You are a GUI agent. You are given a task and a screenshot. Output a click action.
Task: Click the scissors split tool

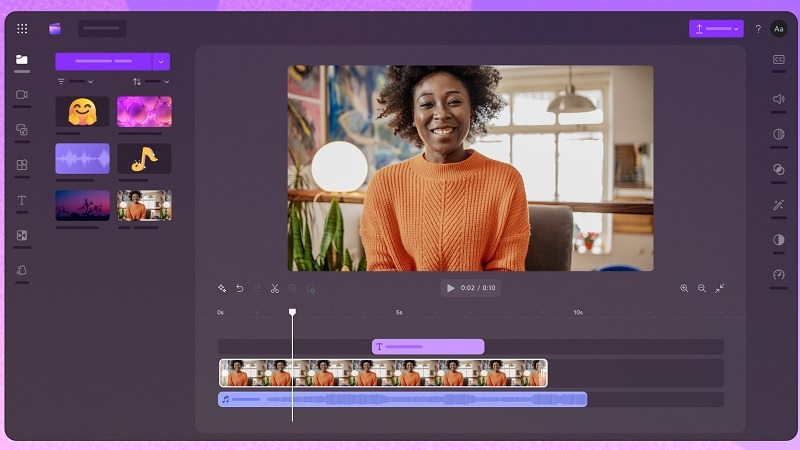[x=275, y=289]
